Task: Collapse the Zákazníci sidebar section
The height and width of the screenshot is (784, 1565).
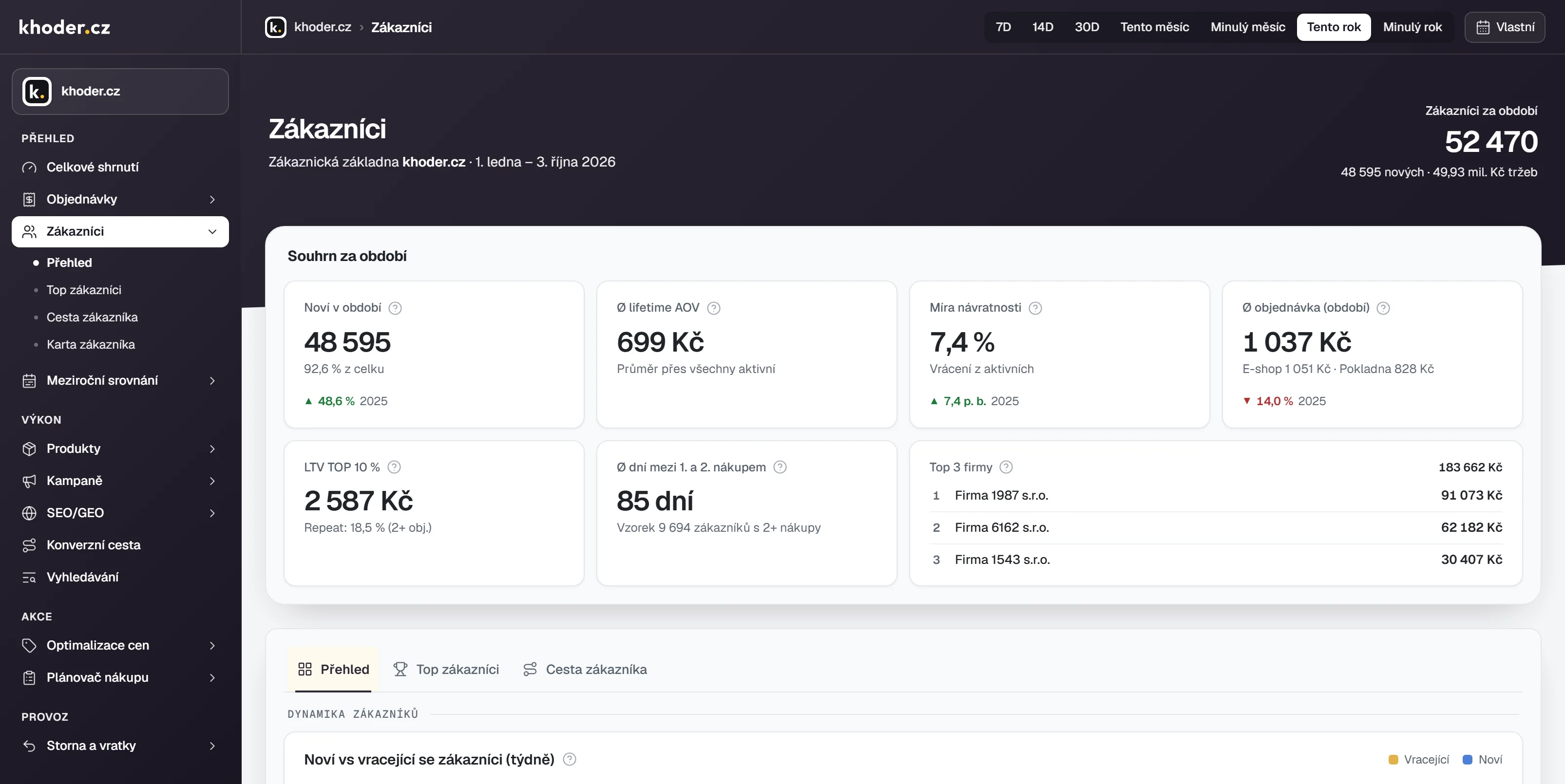Action: tap(120, 231)
